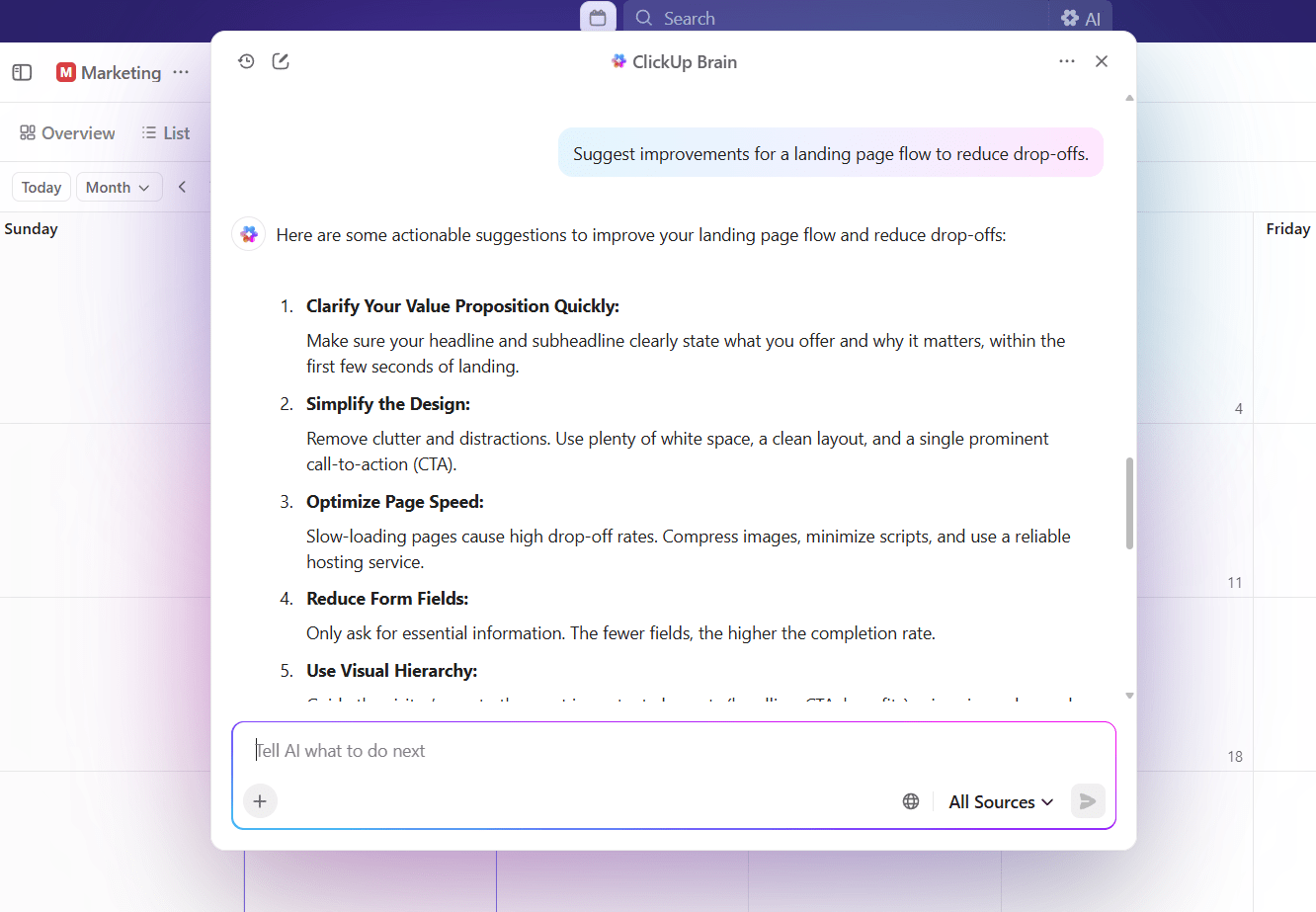Viewport: 1316px width, 912px height.
Task: Click the 'Use Visual Hierarchy:' heading
Action: (x=392, y=671)
